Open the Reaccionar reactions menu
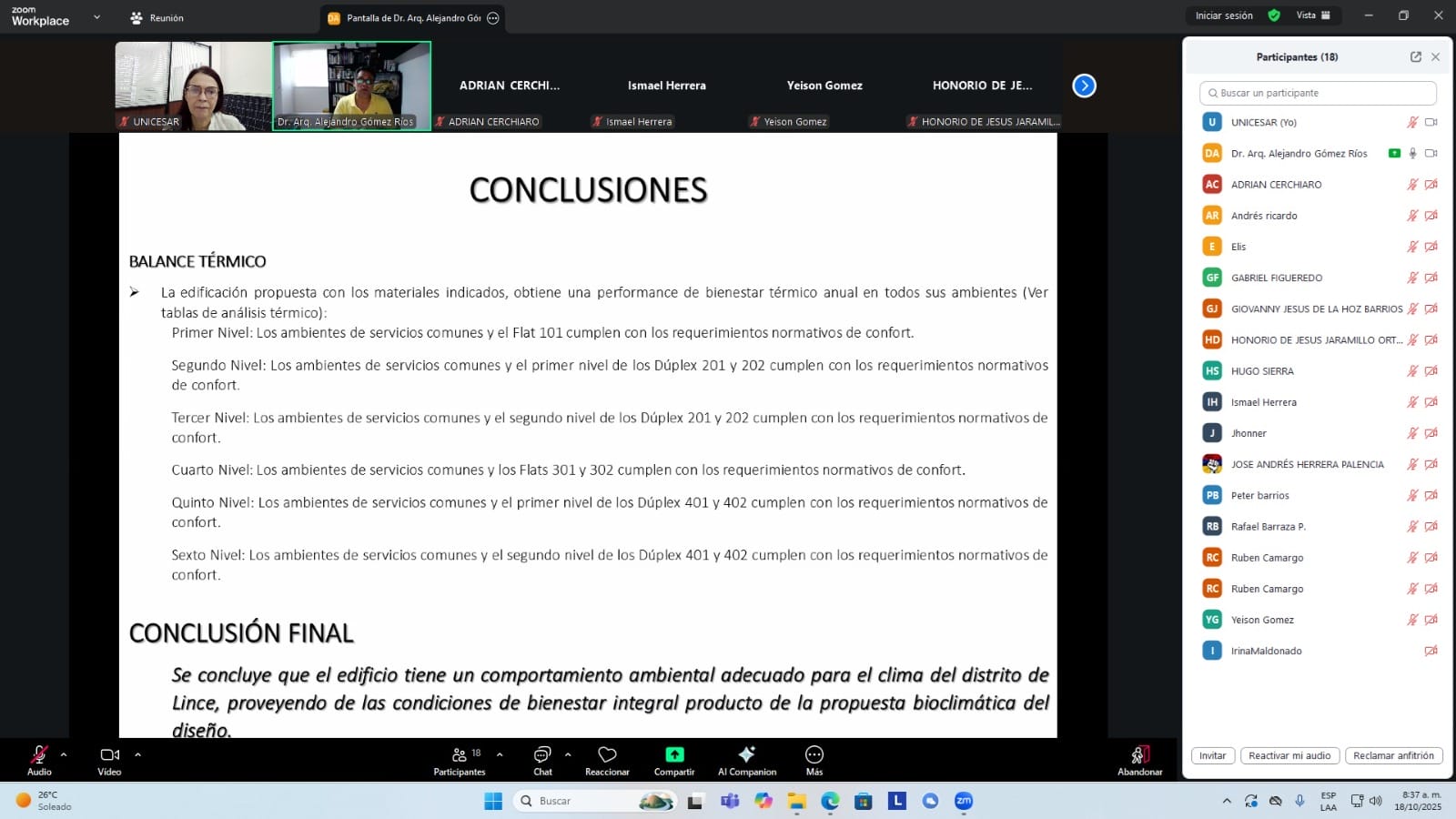Viewport: 1456px width, 819px height. point(607,755)
